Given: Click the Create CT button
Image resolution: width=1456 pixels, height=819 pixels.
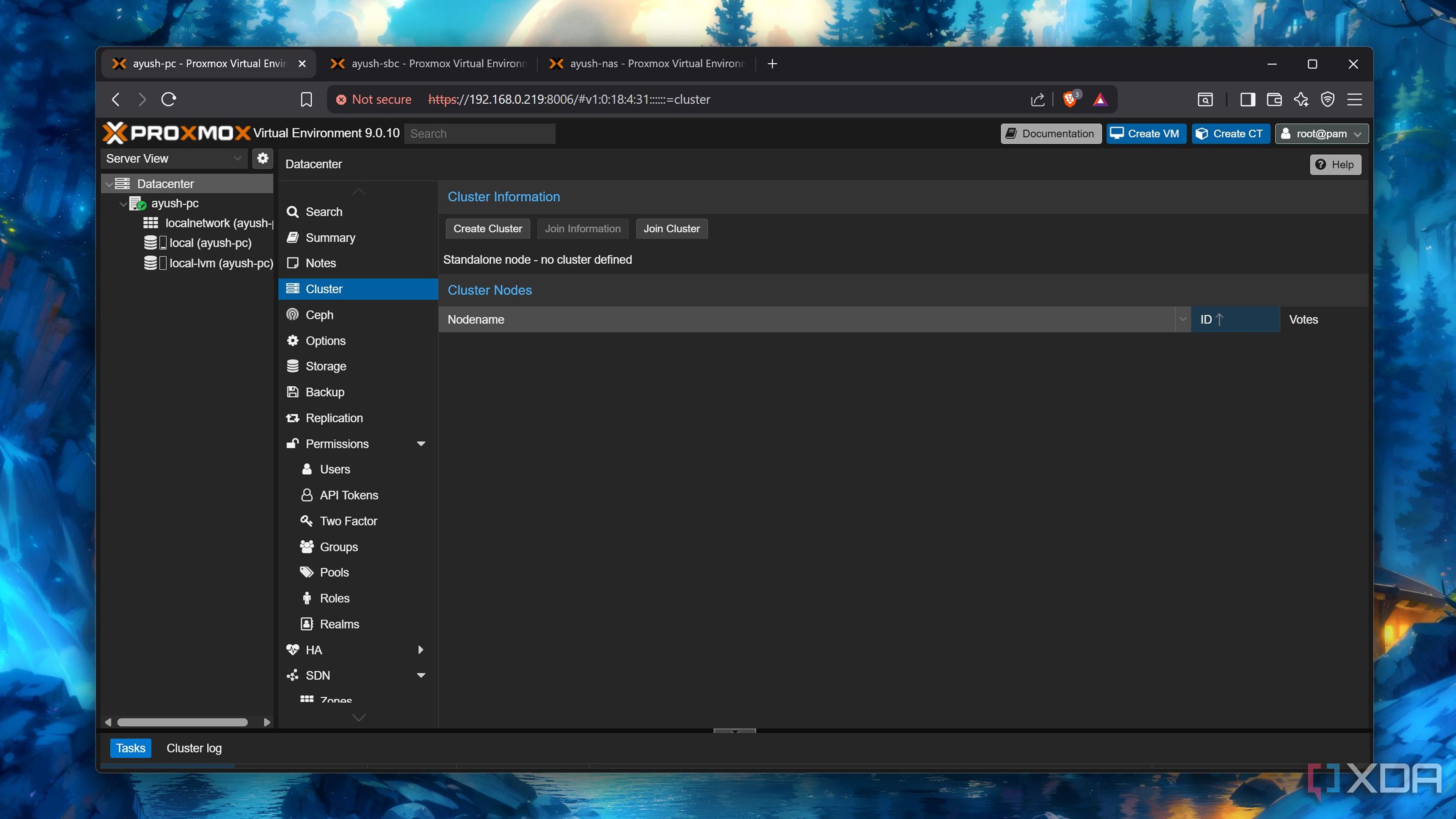Looking at the screenshot, I should tap(1230, 134).
